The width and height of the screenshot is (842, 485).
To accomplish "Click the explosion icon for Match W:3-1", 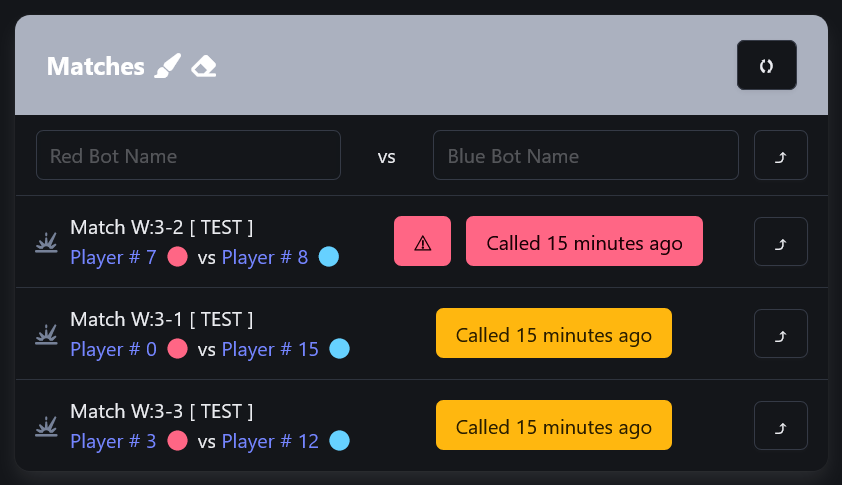I will (46, 334).
